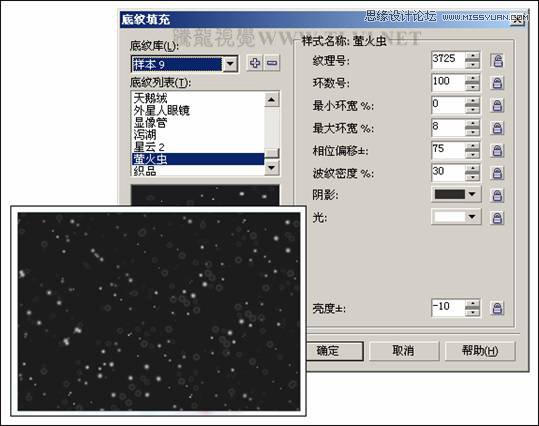Decrease 波纹密度 % with its down spinner
Screen dimensions: 539x426
(x=473, y=177)
